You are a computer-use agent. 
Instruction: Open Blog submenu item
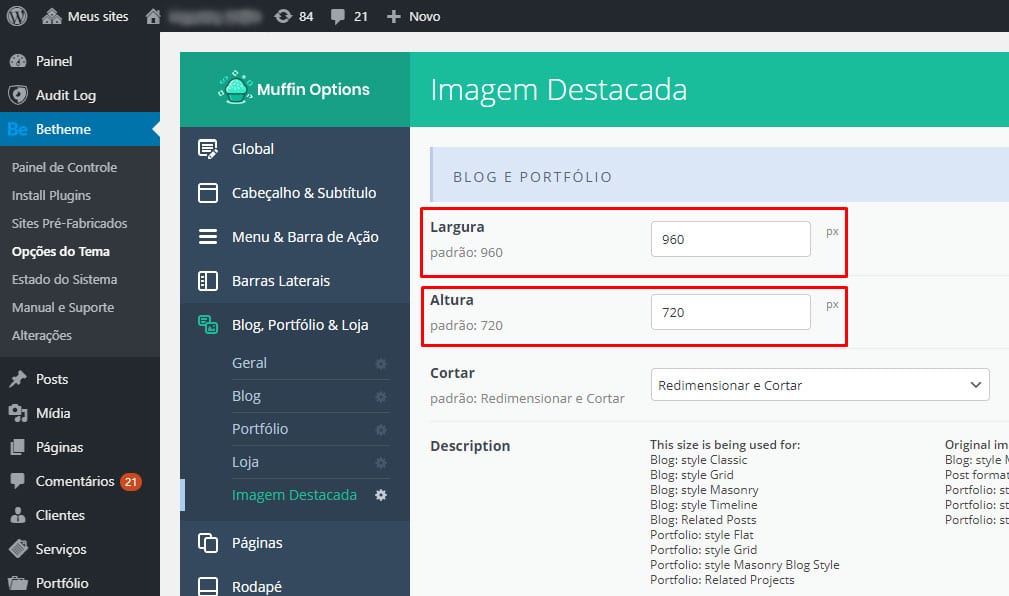[246, 396]
